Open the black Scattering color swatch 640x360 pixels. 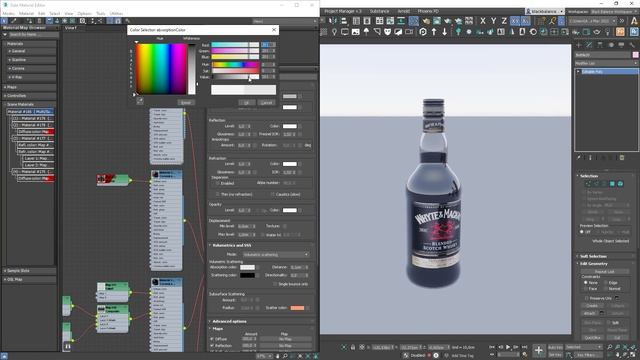pos(247,276)
